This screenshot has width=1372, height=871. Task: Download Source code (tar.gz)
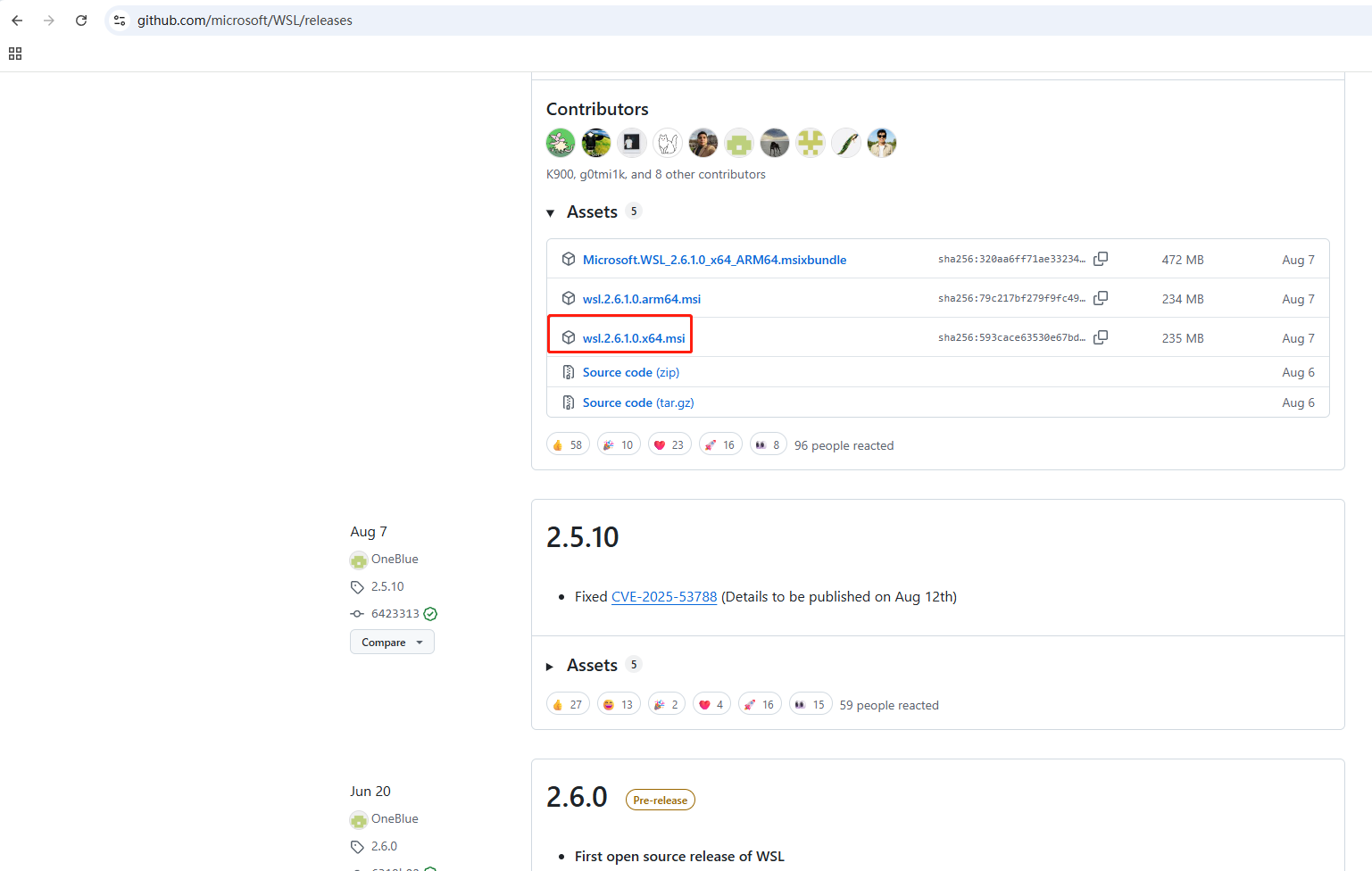point(638,402)
